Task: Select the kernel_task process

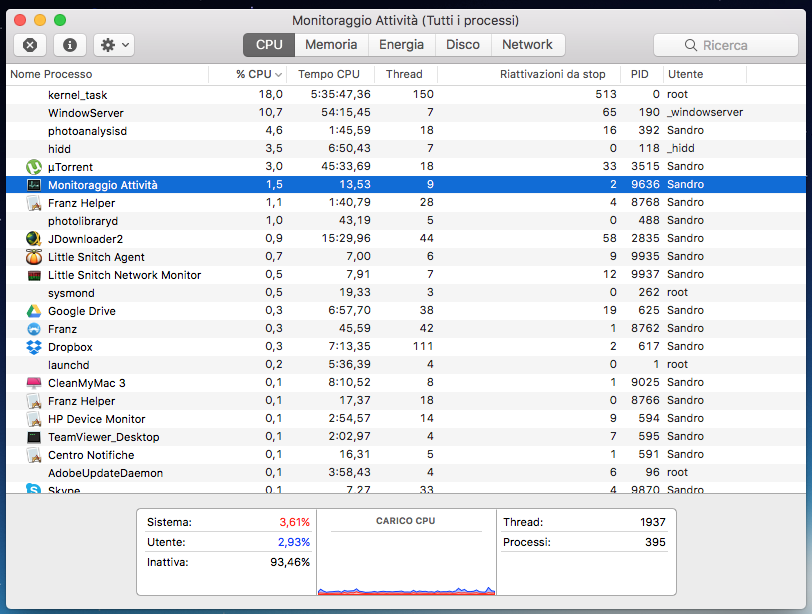Action: (406, 95)
